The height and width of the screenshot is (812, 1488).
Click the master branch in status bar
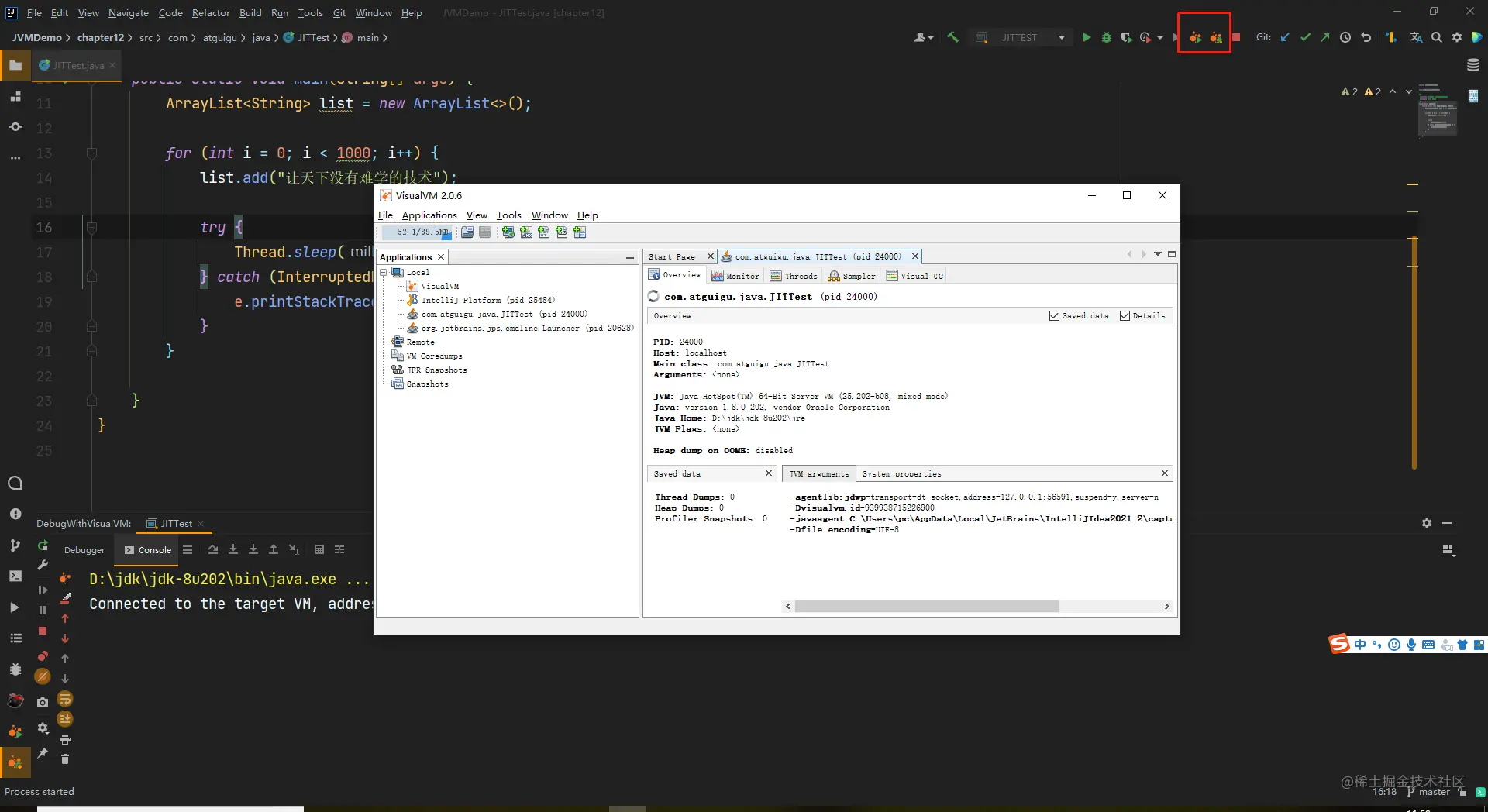coord(1428,792)
